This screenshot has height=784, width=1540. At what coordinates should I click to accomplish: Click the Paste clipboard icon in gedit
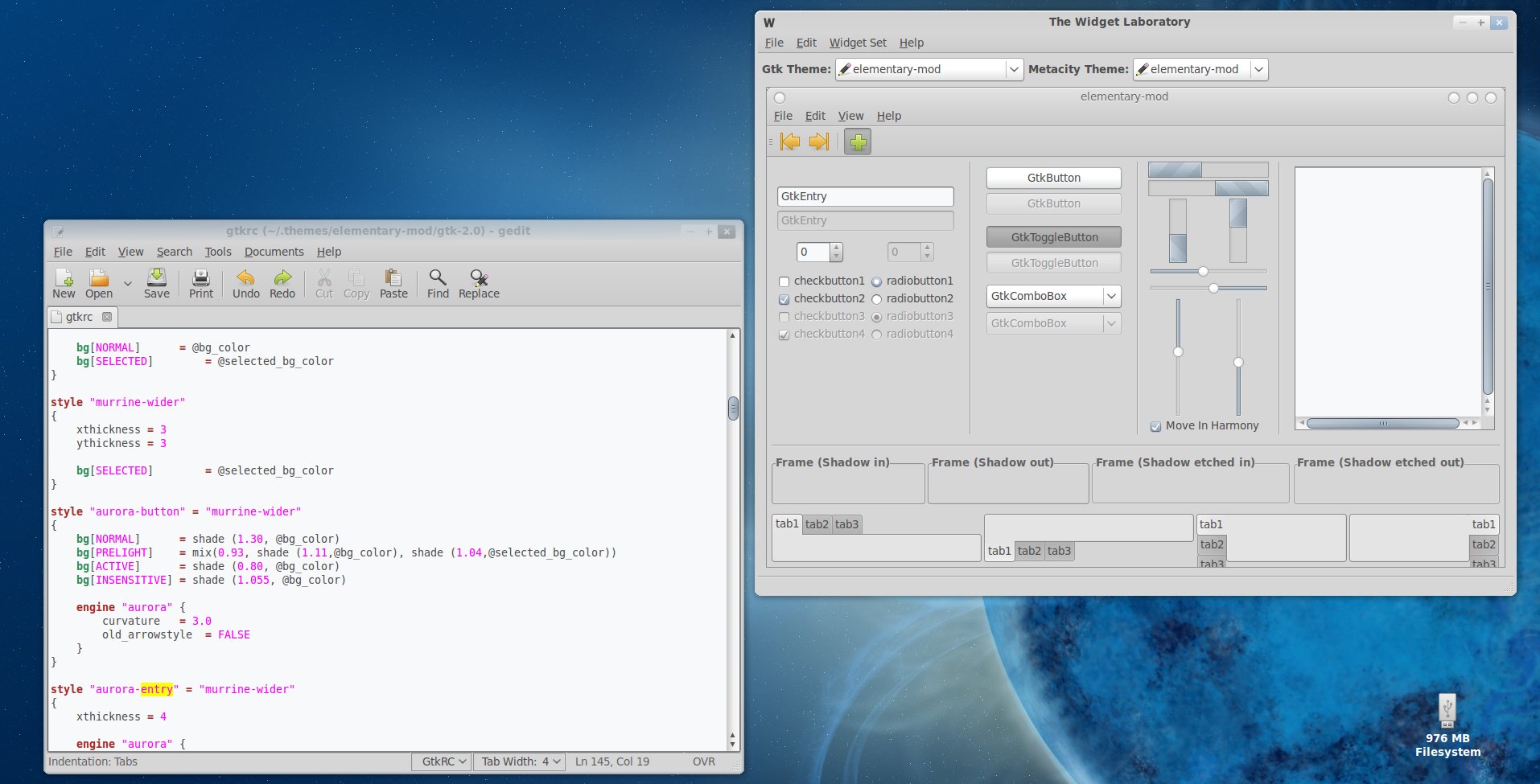pyautogui.click(x=393, y=277)
